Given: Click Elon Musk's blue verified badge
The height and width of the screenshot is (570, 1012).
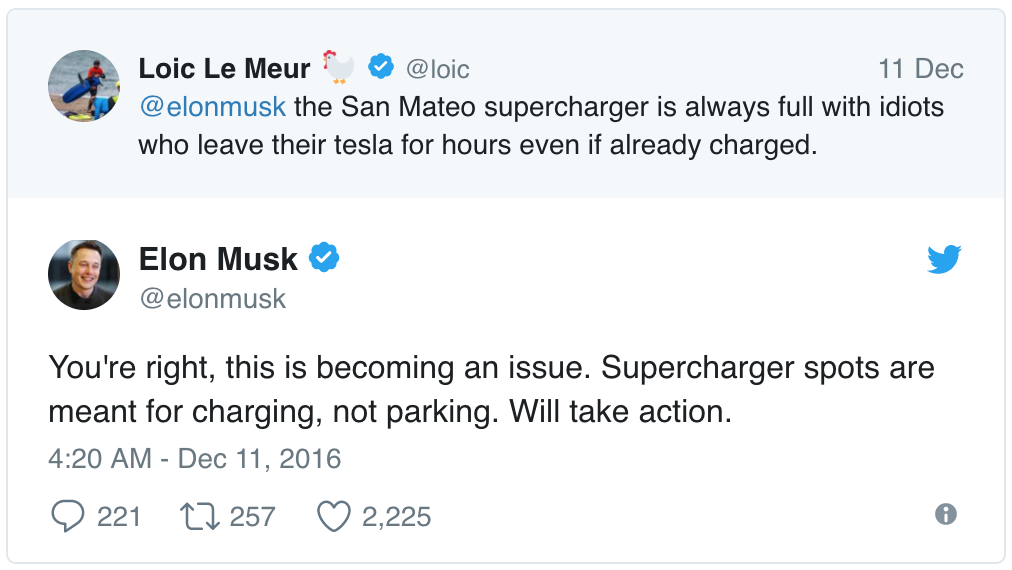Looking at the screenshot, I should (323, 259).
